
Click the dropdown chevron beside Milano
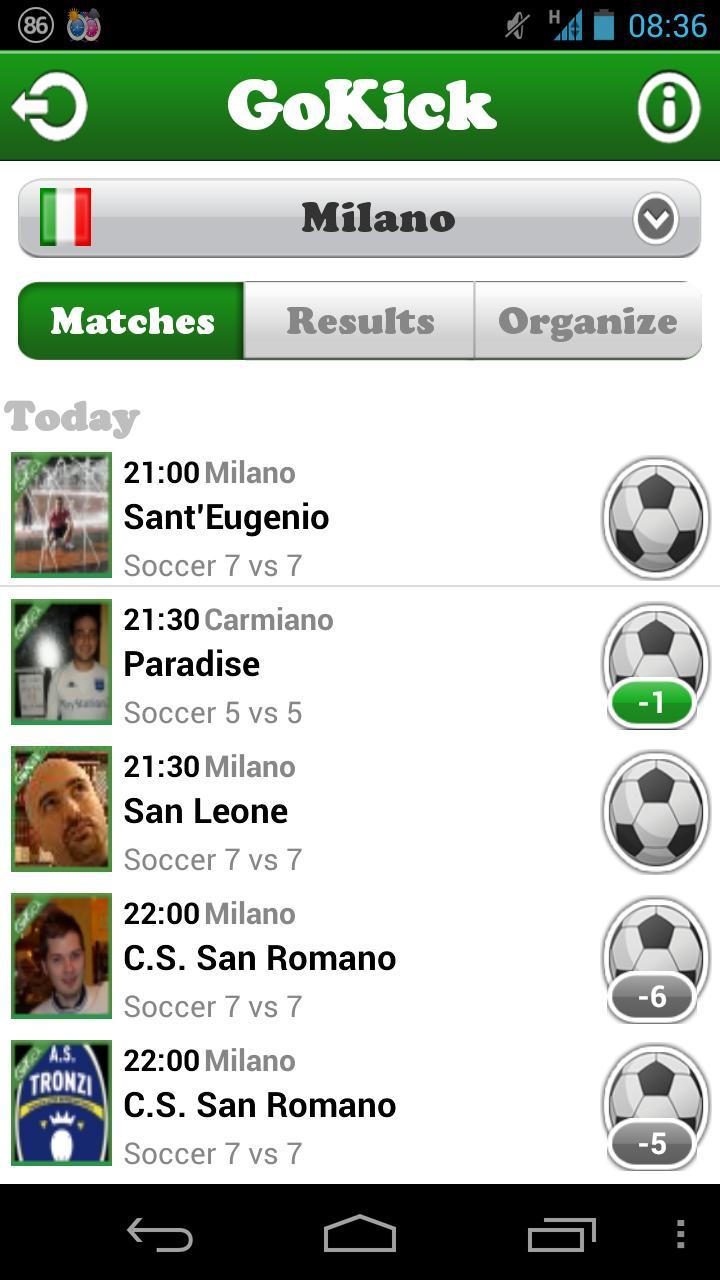[655, 219]
